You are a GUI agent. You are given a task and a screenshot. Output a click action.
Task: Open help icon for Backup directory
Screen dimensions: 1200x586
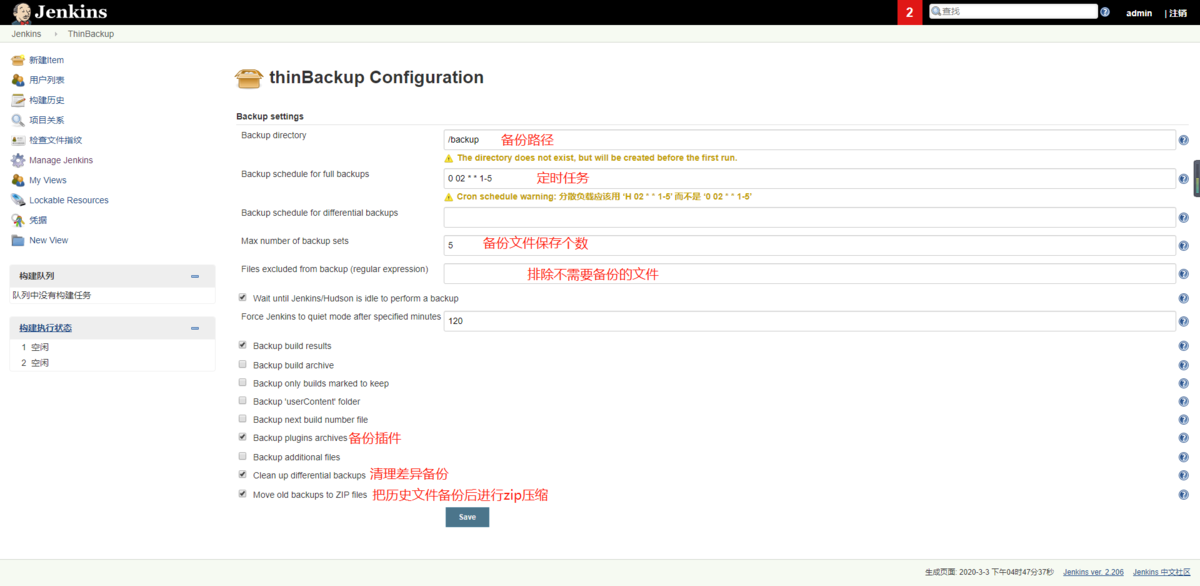click(1183, 141)
